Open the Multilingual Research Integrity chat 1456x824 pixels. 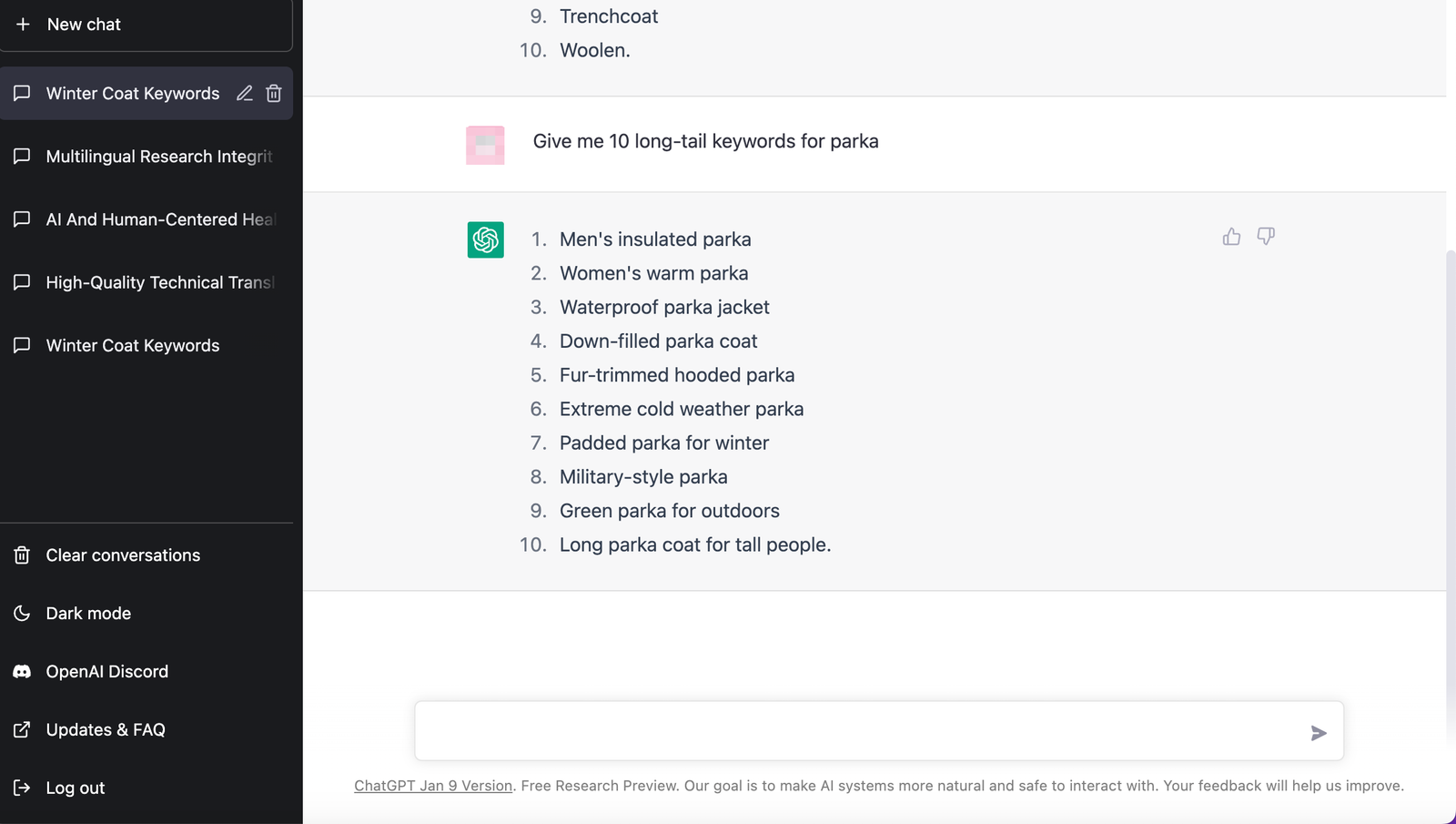(147, 157)
